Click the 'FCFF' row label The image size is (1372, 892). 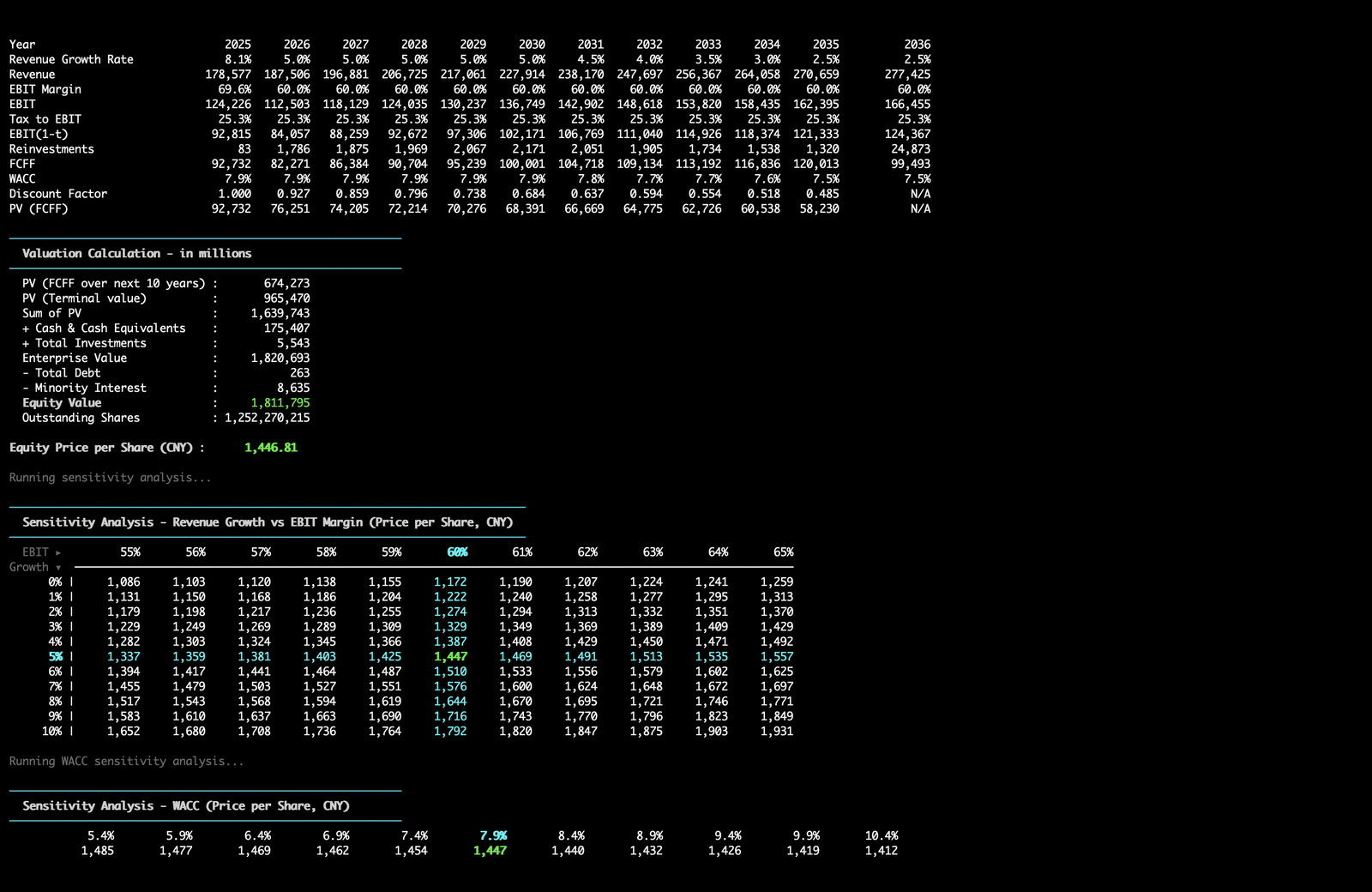point(22,164)
